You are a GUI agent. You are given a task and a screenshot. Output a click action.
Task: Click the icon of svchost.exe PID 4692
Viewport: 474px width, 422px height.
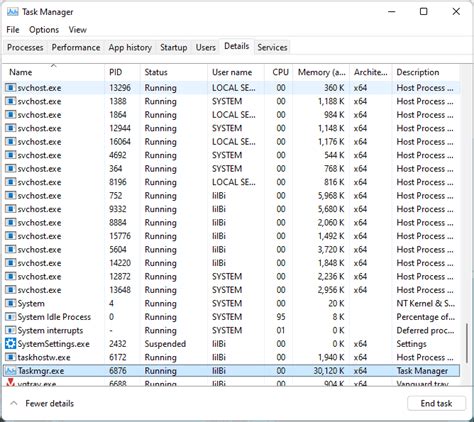tap(11, 155)
